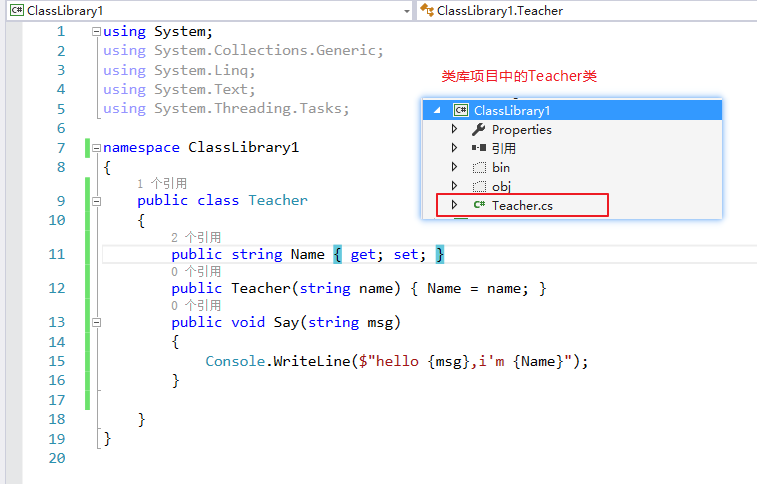Screen dimensions: 757x484
Task: Select the Teacher.cs file in tree
Action: point(522,205)
